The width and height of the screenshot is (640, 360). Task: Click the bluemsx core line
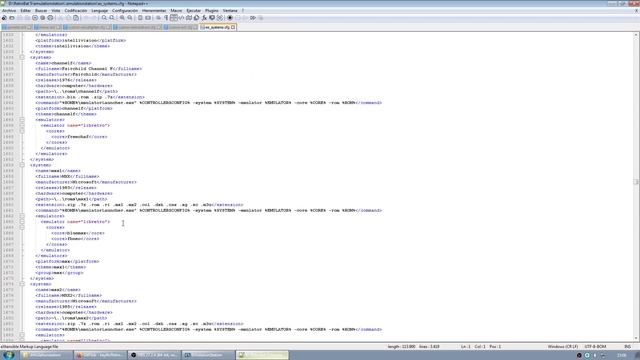78,233
